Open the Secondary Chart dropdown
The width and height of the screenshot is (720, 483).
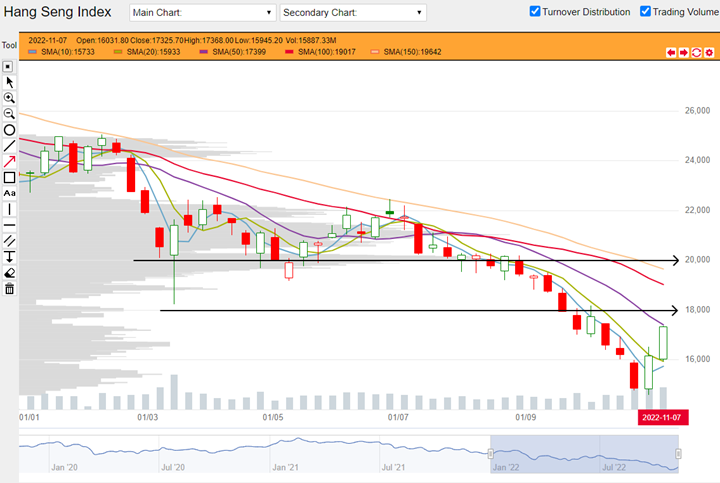click(x=353, y=12)
